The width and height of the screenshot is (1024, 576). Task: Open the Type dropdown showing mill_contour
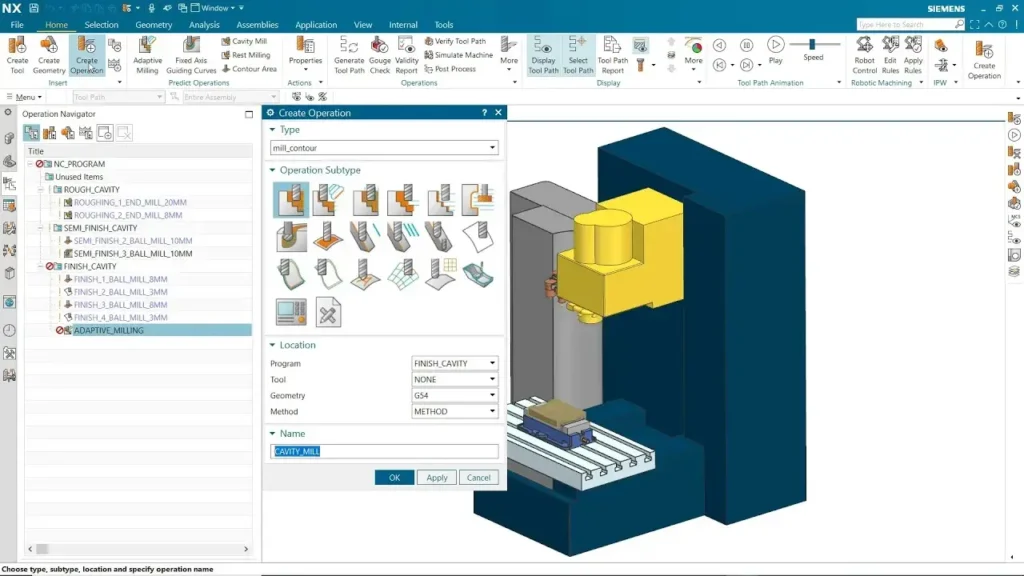click(384, 148)
